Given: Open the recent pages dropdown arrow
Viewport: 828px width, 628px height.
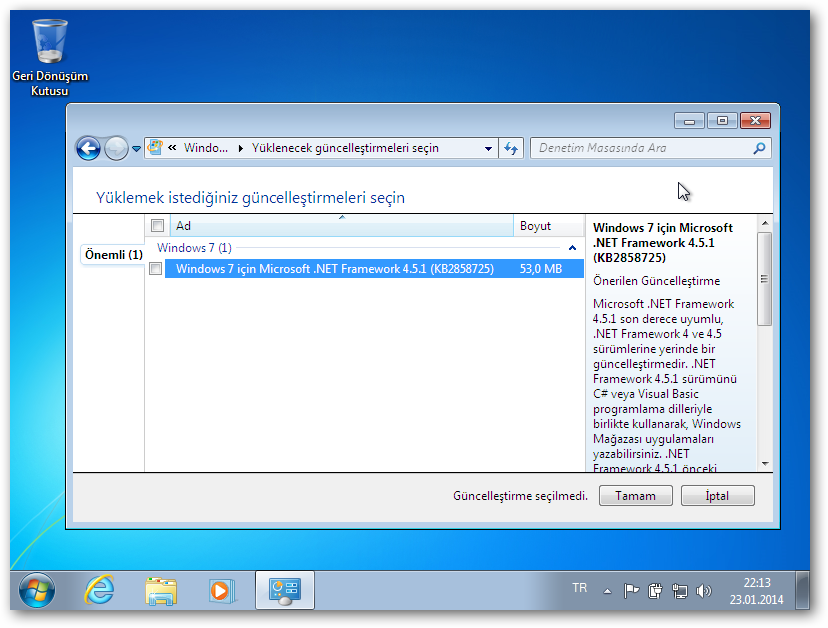Looking at the screenshot, I should coord(137,149).
